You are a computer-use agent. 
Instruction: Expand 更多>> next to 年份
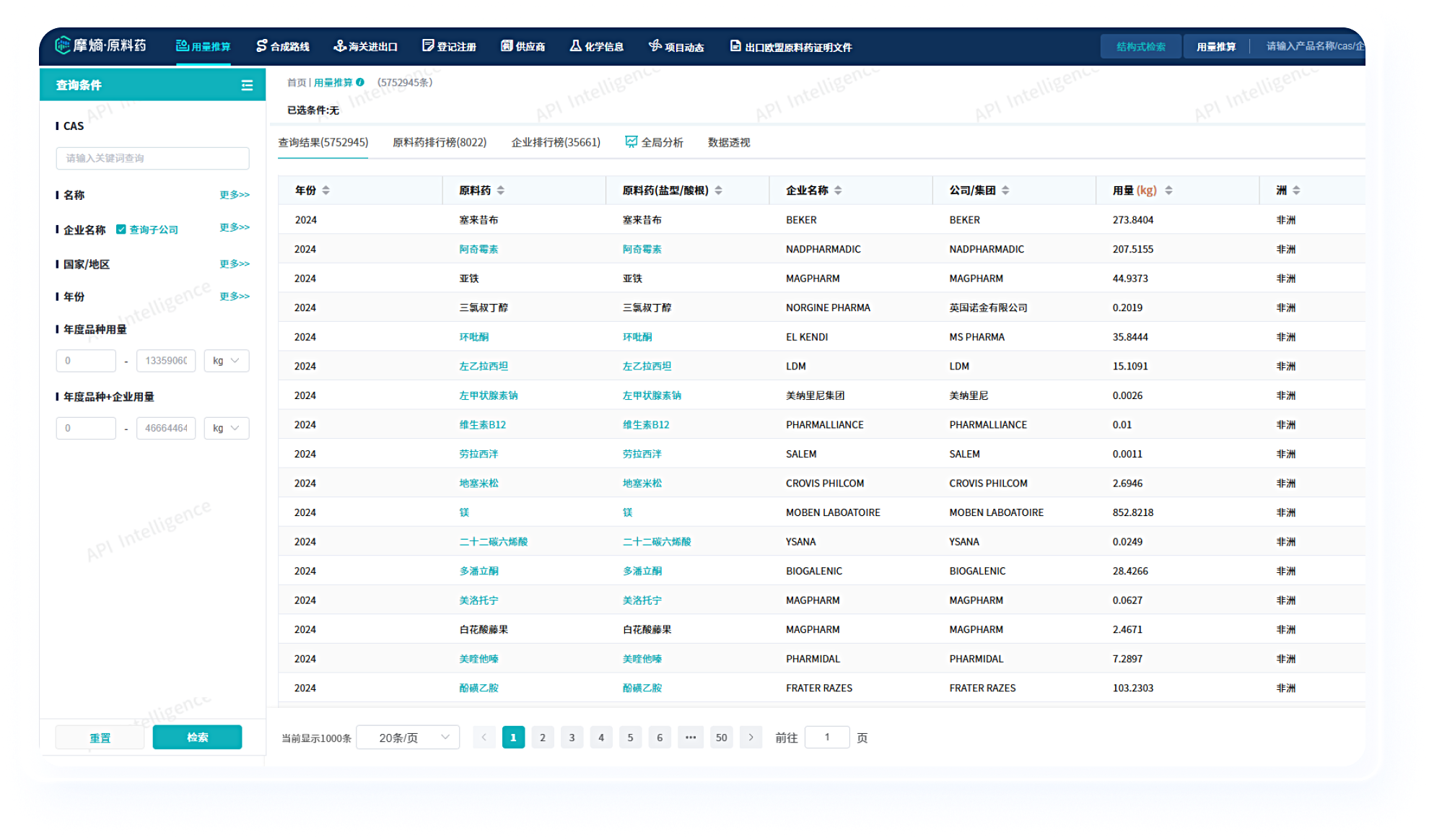(235, 297)
